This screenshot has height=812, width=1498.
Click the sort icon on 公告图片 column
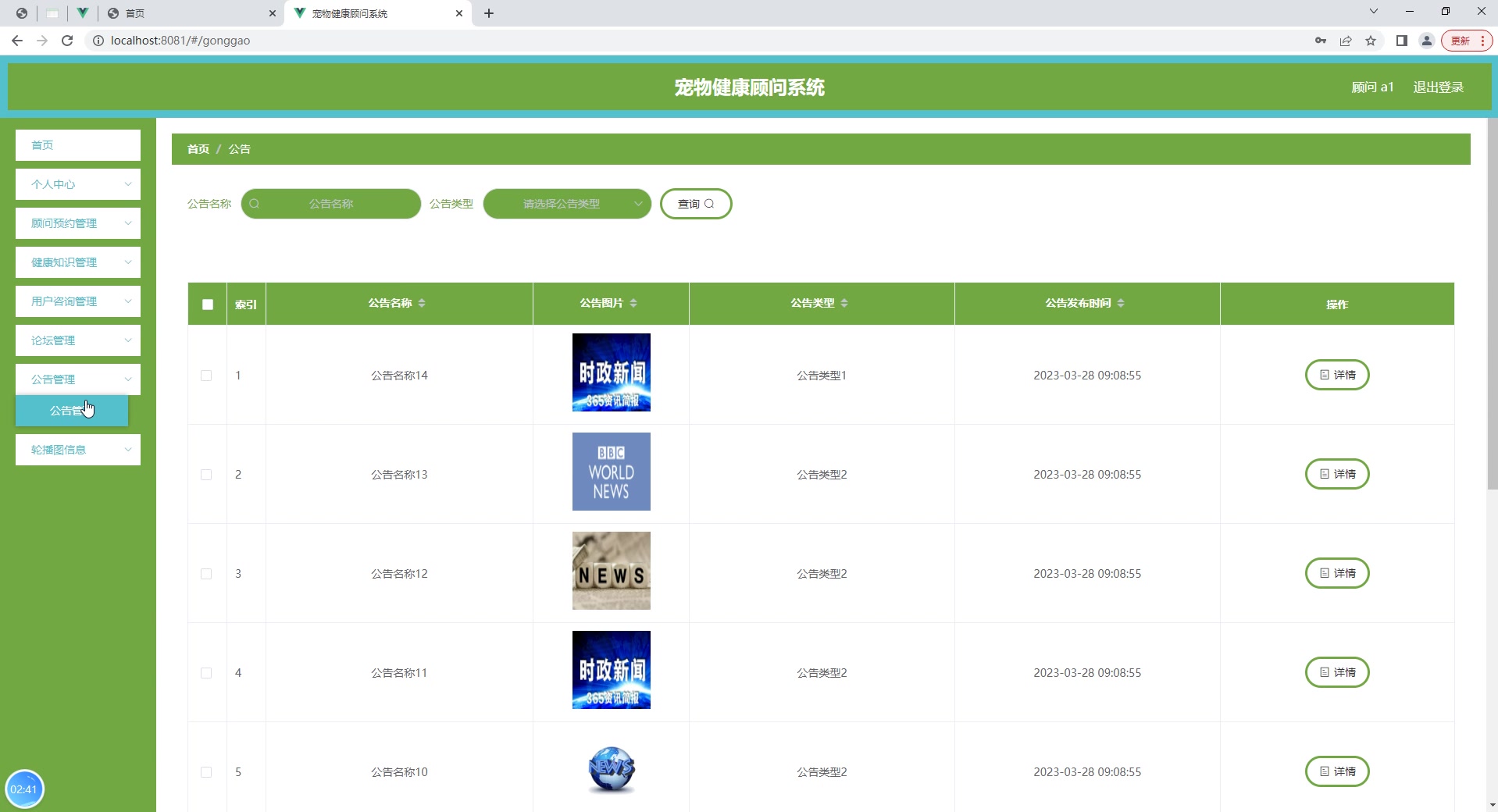point(635,304)
